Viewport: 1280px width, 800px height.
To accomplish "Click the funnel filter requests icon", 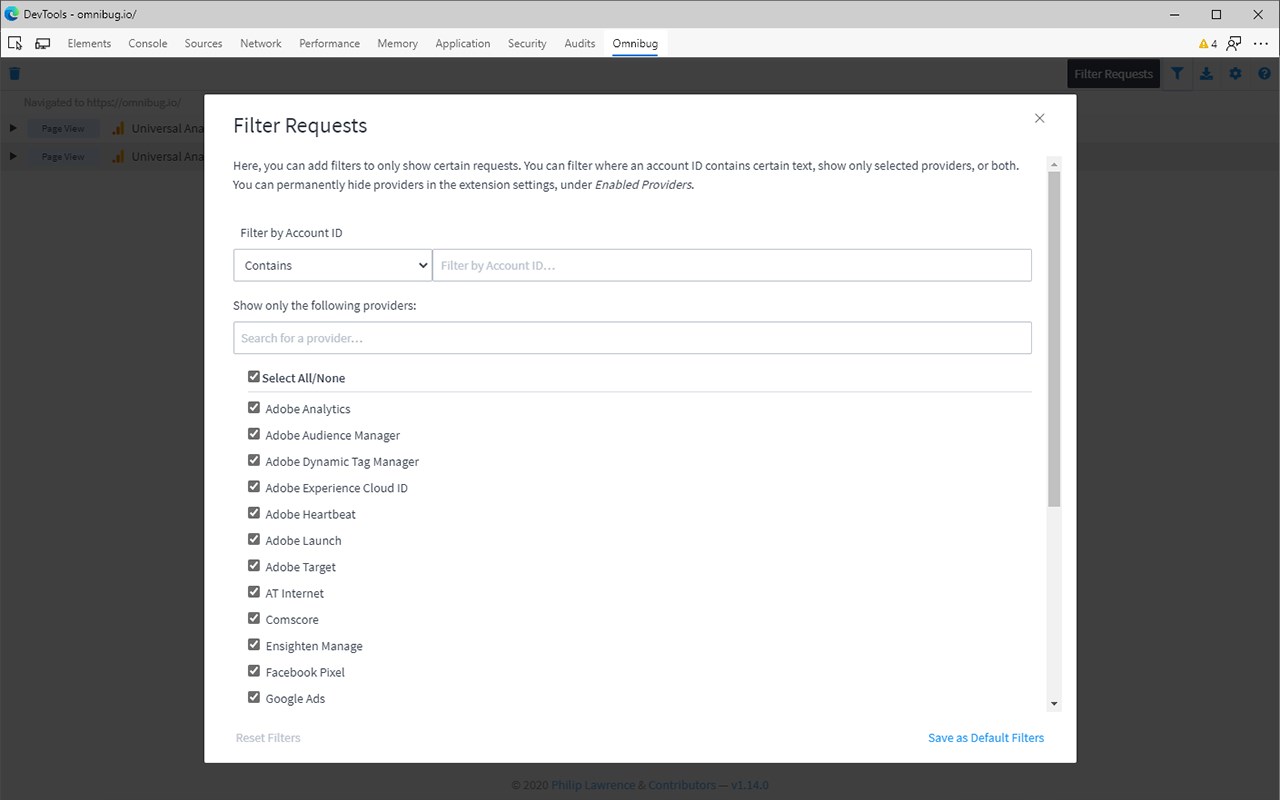I will click(1178, 73).
